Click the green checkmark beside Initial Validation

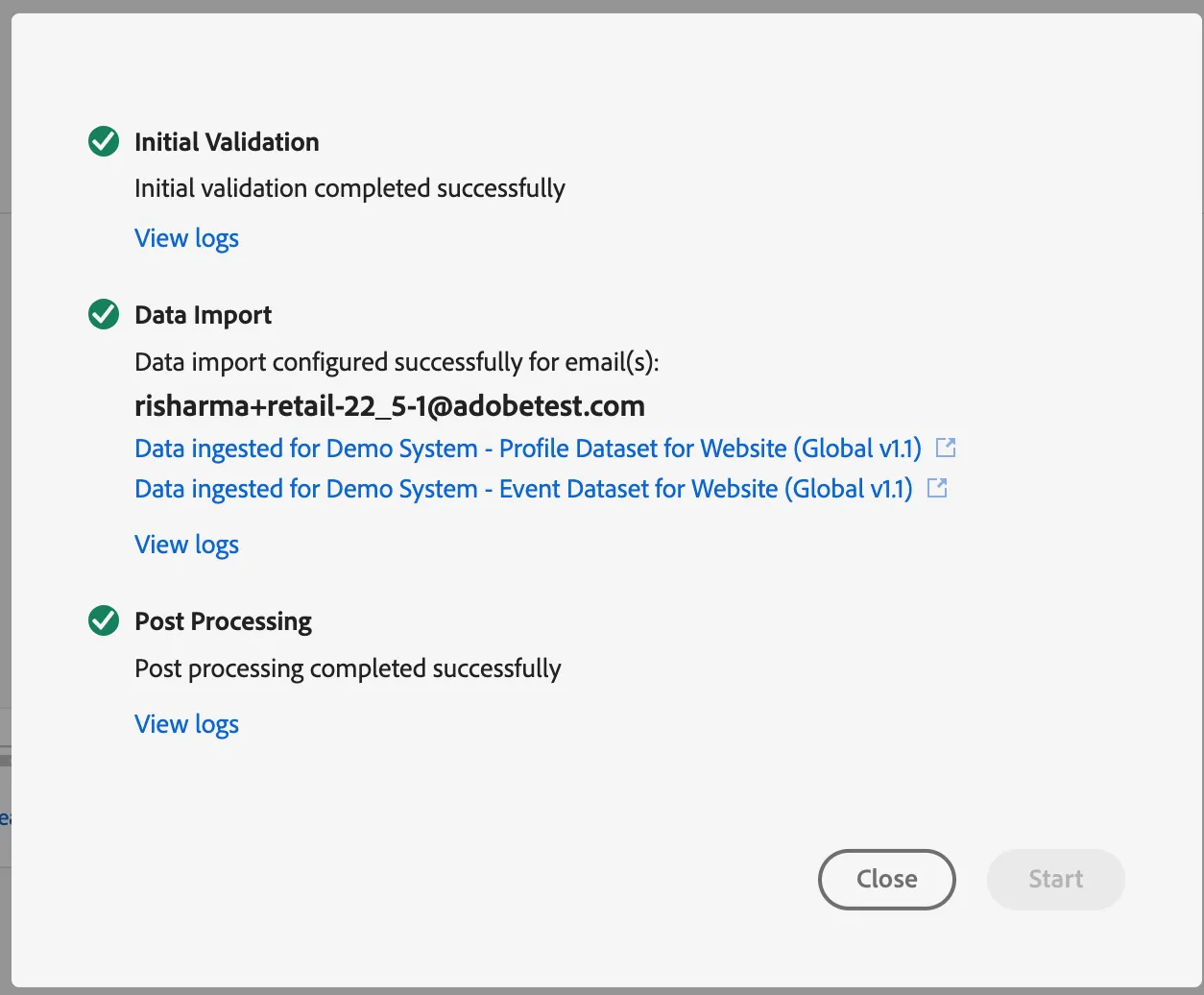104,142
